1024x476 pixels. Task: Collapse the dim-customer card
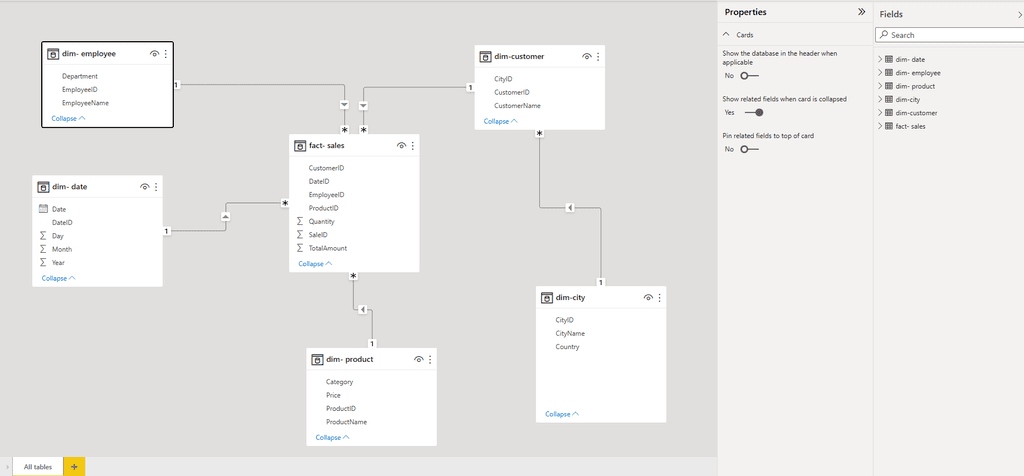coord(501,121)
